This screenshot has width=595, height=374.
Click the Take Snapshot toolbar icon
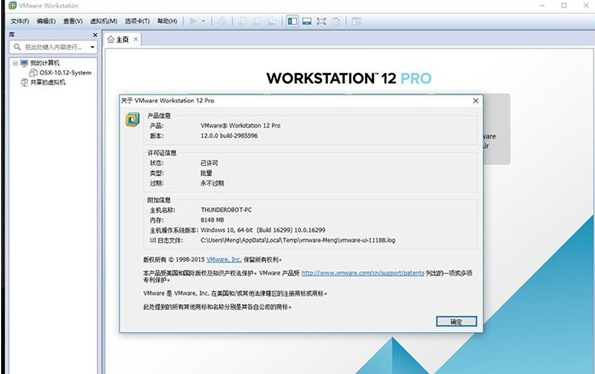tap(243, 21)
